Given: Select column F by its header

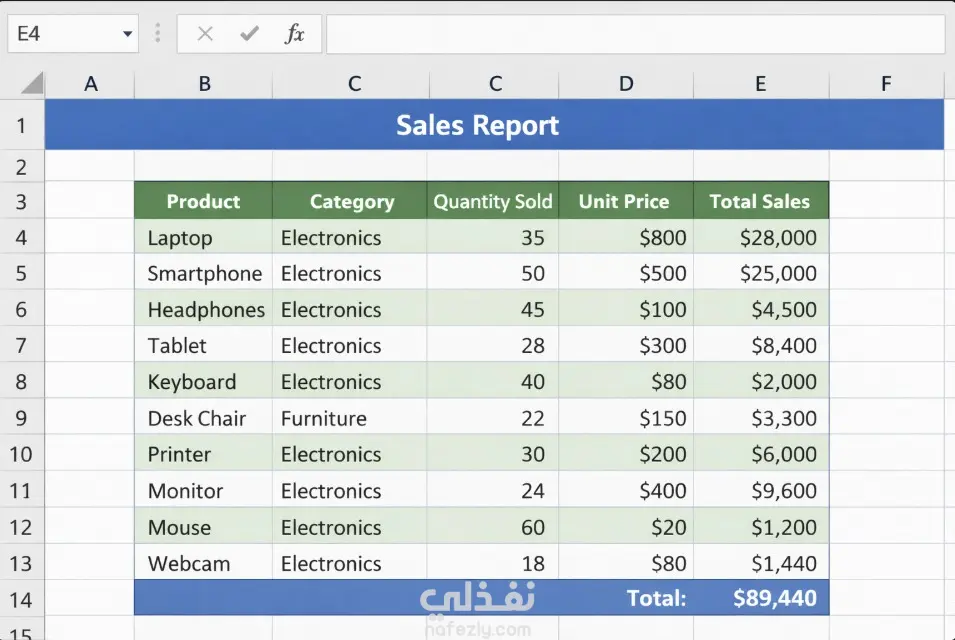Looking at the screenshot, I should [x=885, y=84].
